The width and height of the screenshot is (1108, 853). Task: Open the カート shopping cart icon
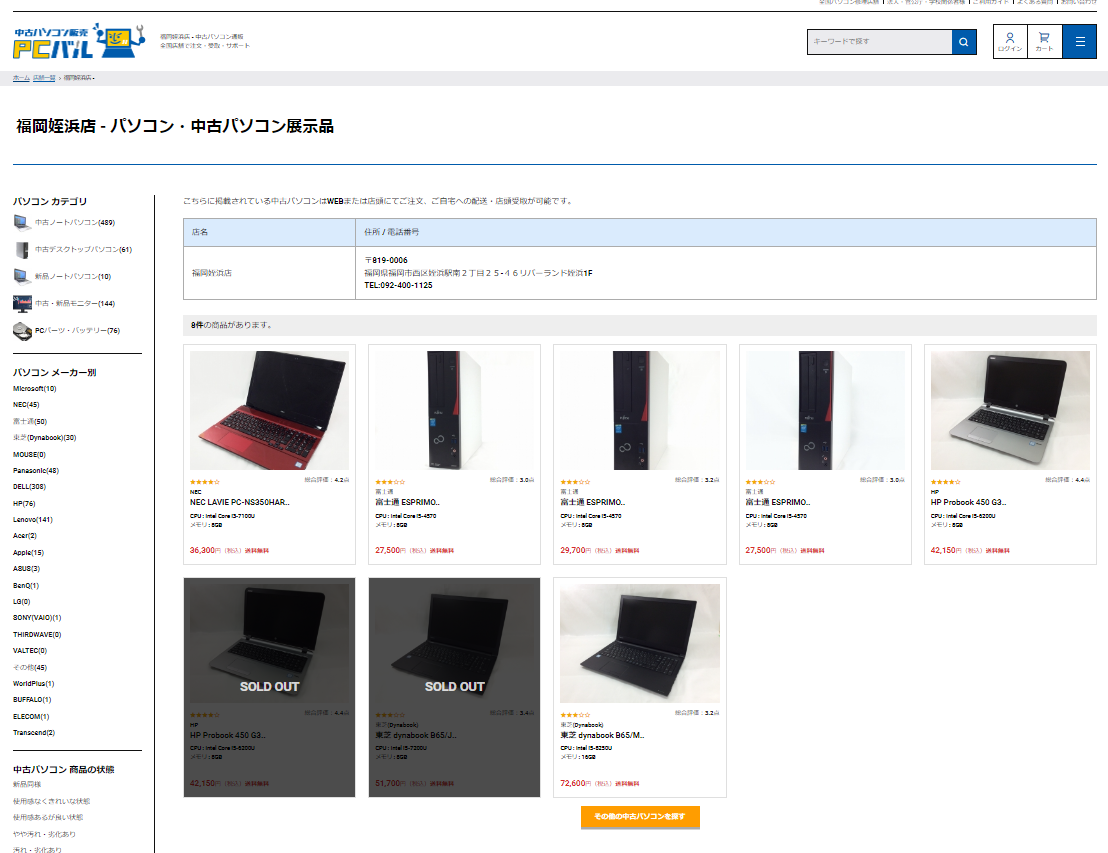1044,42
